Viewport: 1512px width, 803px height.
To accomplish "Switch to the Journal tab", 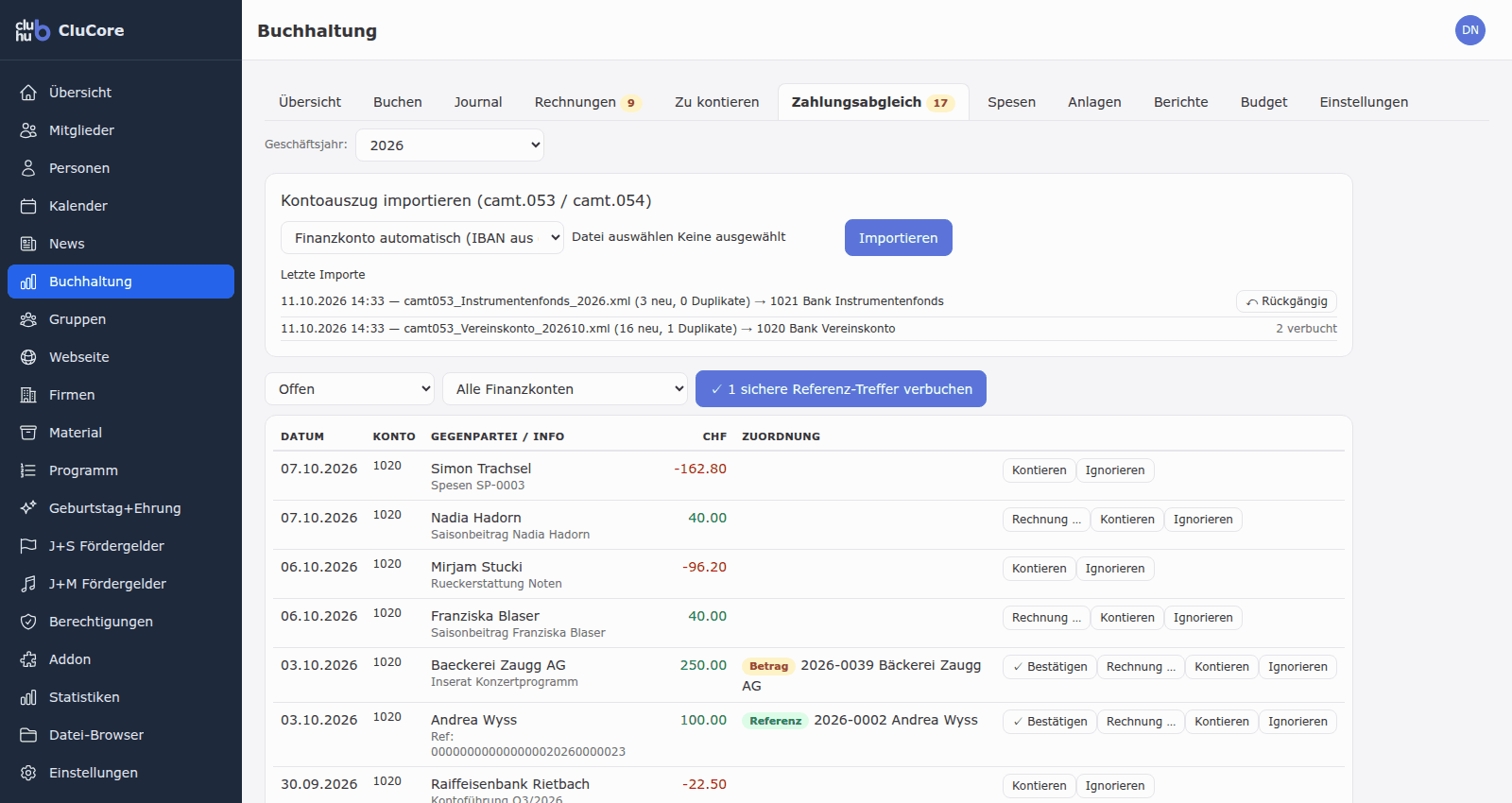I will (x=478, y=102).
